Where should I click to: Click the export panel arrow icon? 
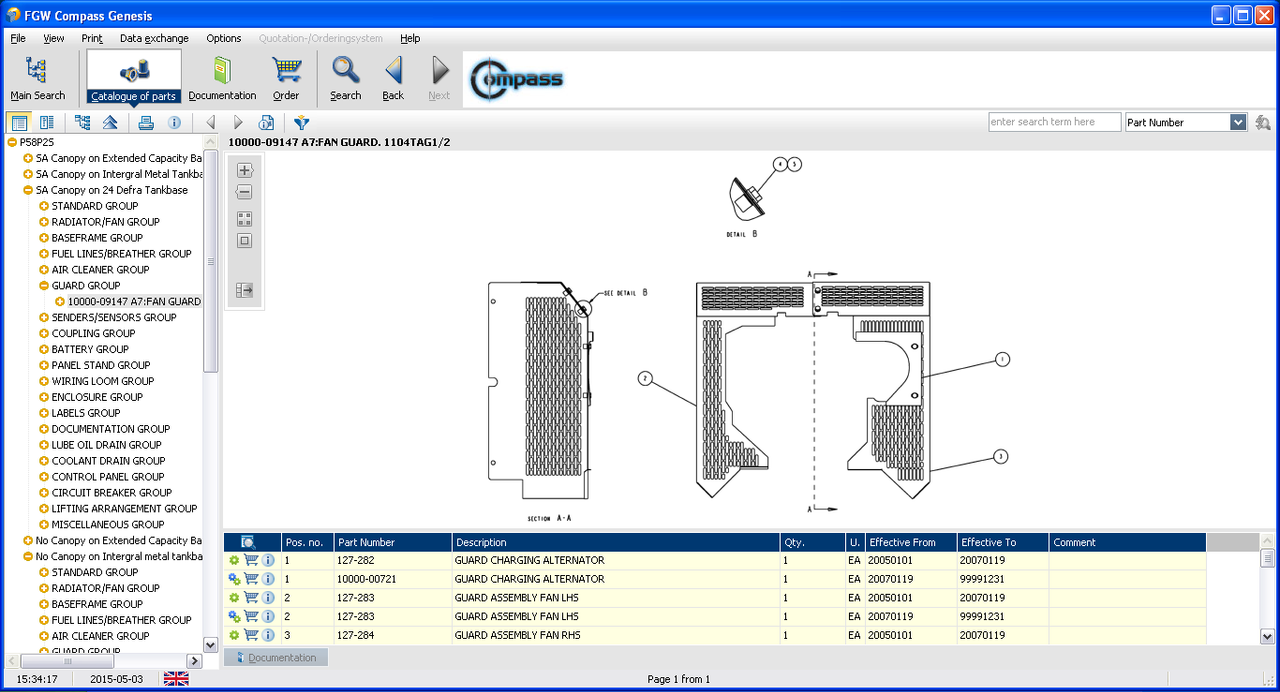click(x=244, y=290)
